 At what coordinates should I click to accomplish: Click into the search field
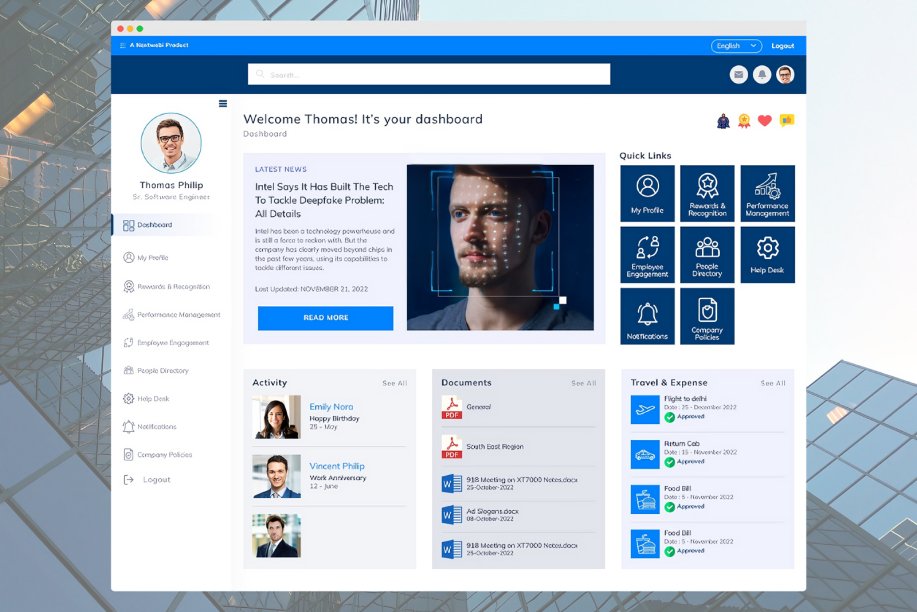click(429, 74)
